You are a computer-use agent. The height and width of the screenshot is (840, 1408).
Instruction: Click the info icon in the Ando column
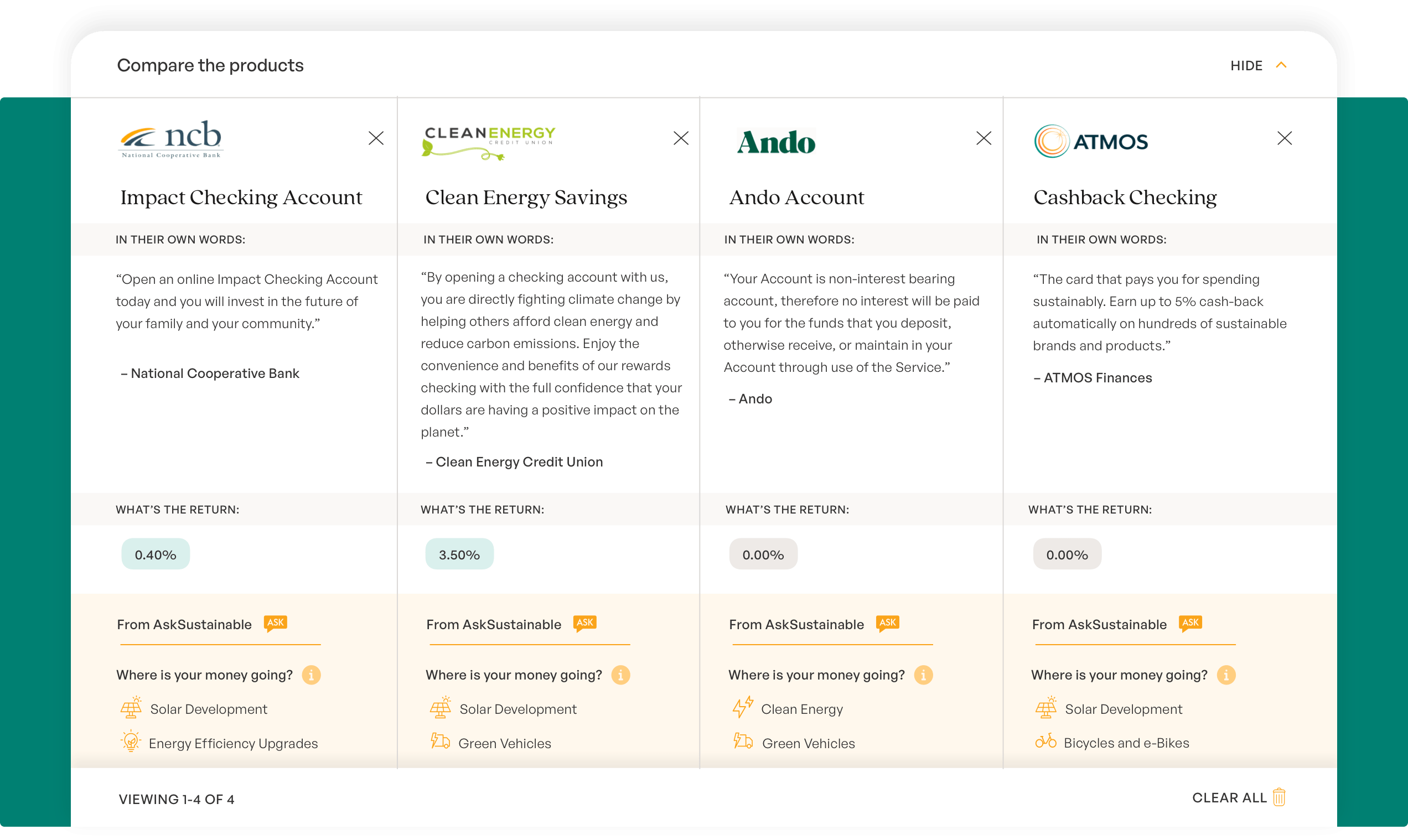(x=923, y=675)
